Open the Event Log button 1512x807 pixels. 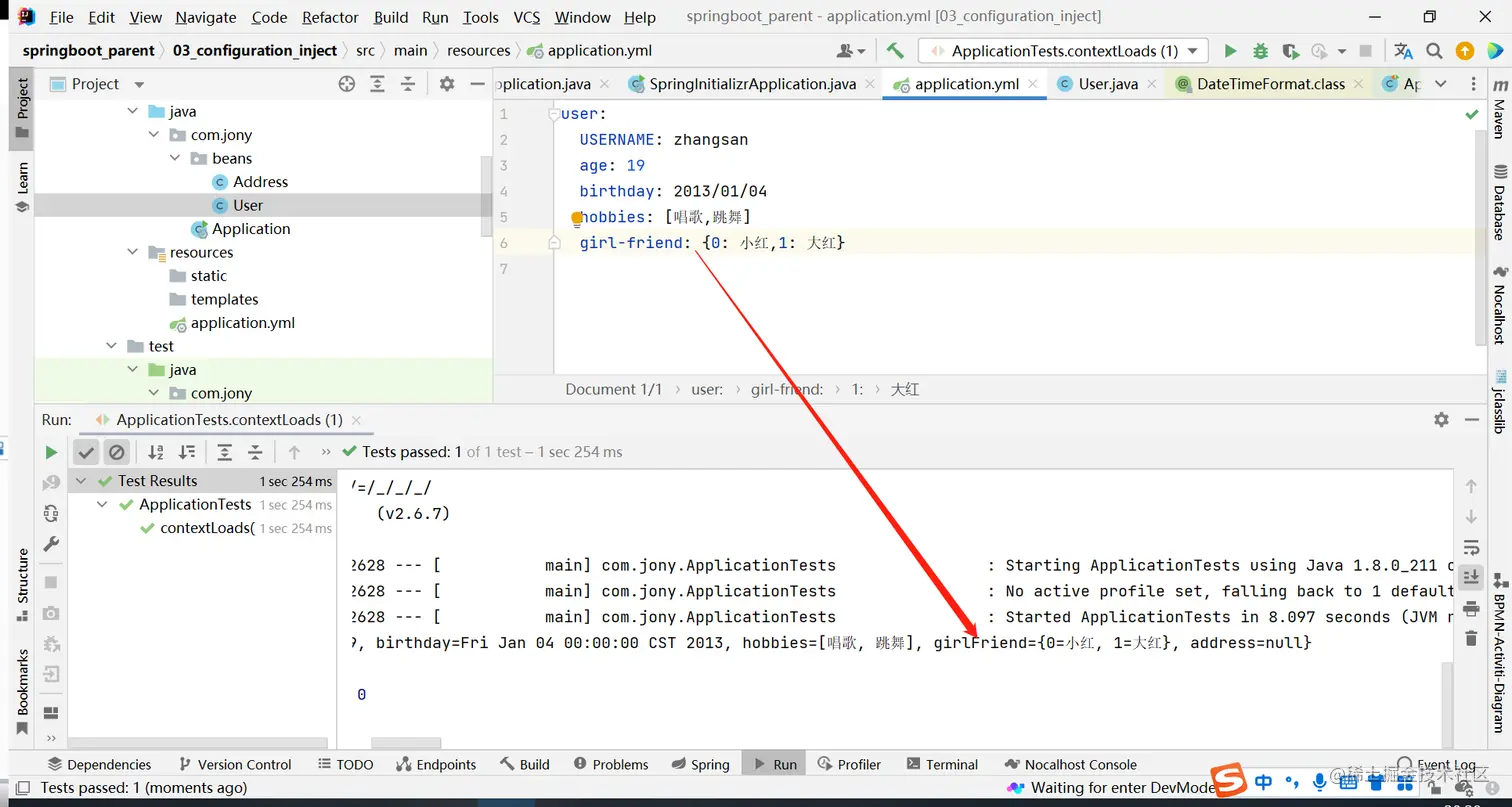coord(1436,764)
